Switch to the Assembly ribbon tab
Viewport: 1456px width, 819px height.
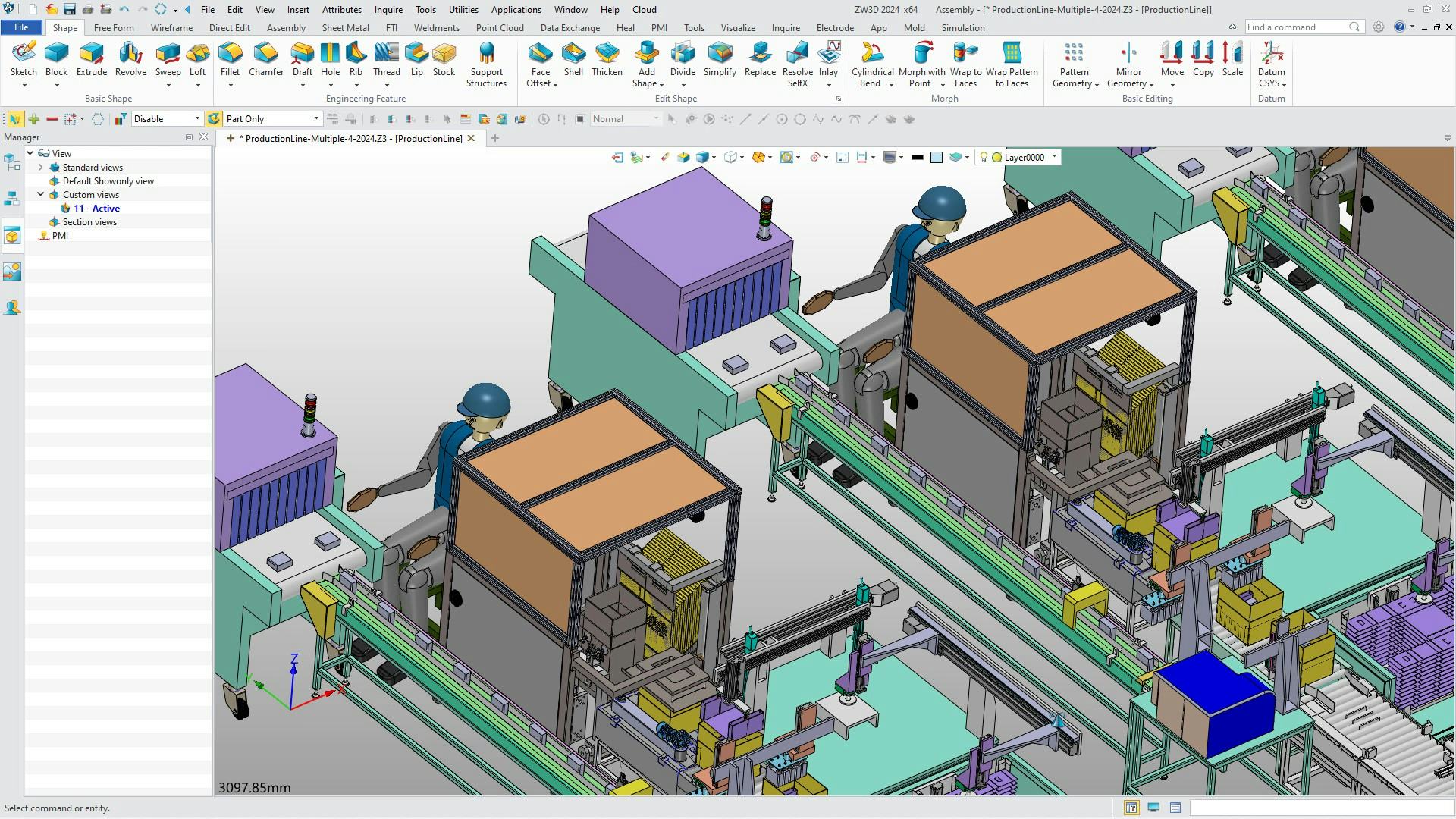click(x=286, y=27)
